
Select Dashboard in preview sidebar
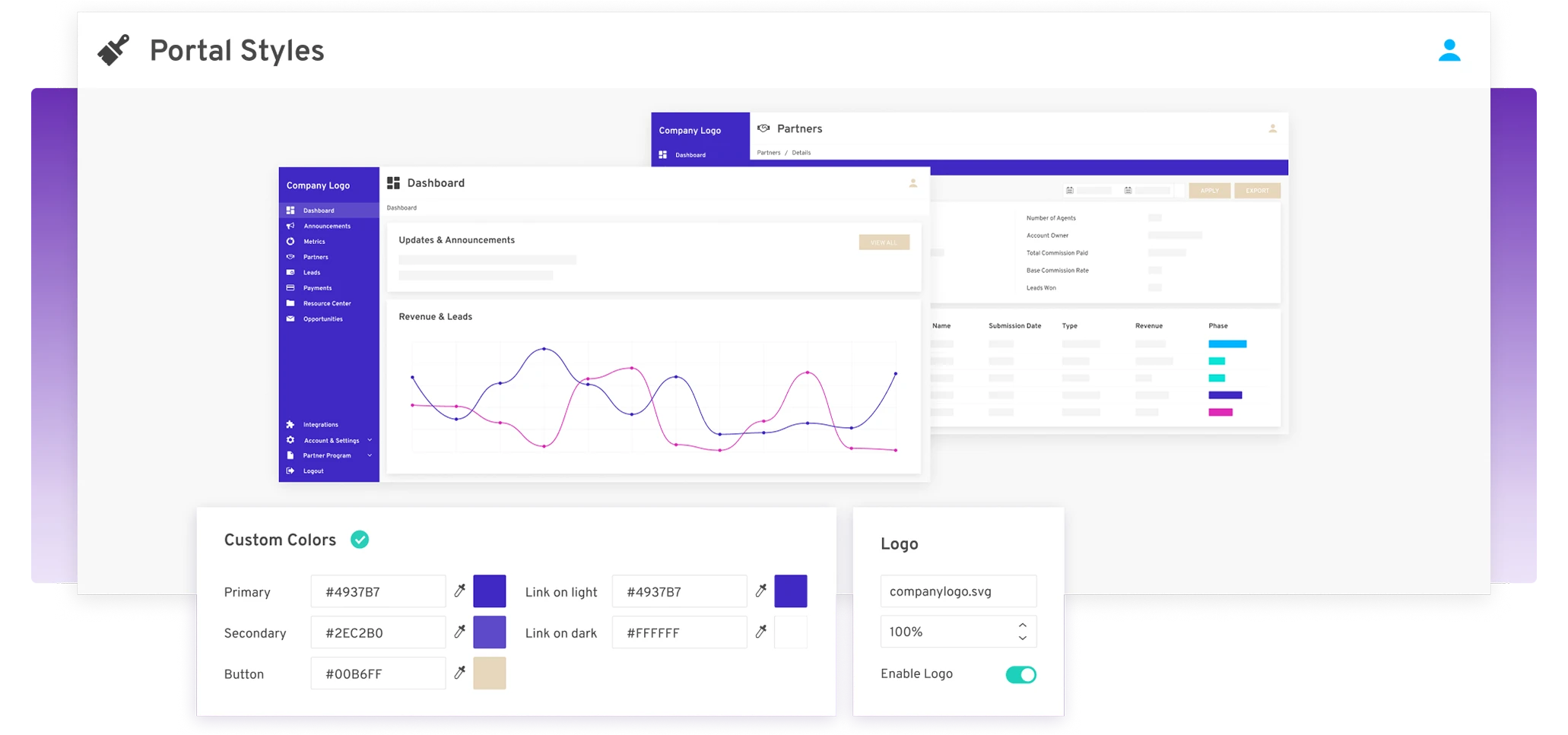(x=329, y=211)
